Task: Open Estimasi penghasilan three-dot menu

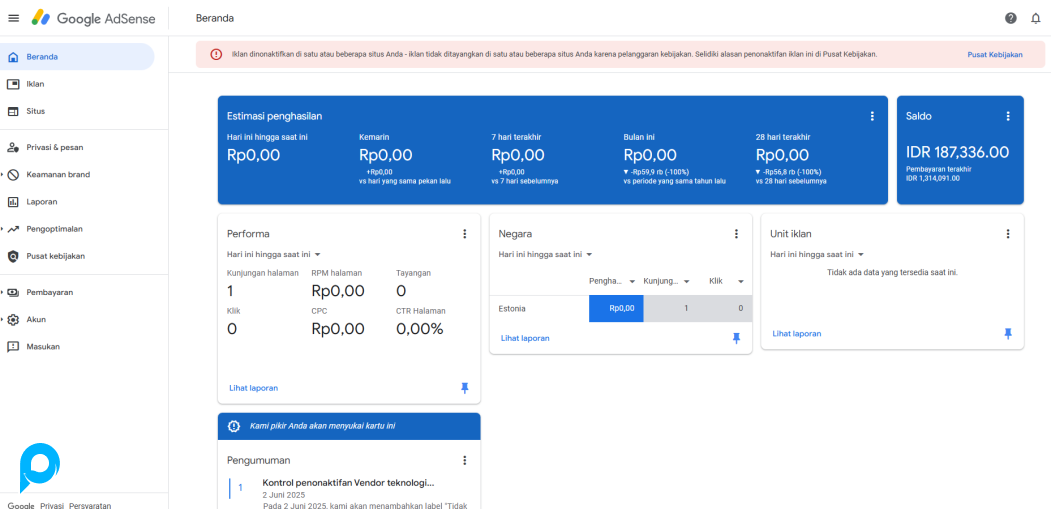Action: coord(872,116)
